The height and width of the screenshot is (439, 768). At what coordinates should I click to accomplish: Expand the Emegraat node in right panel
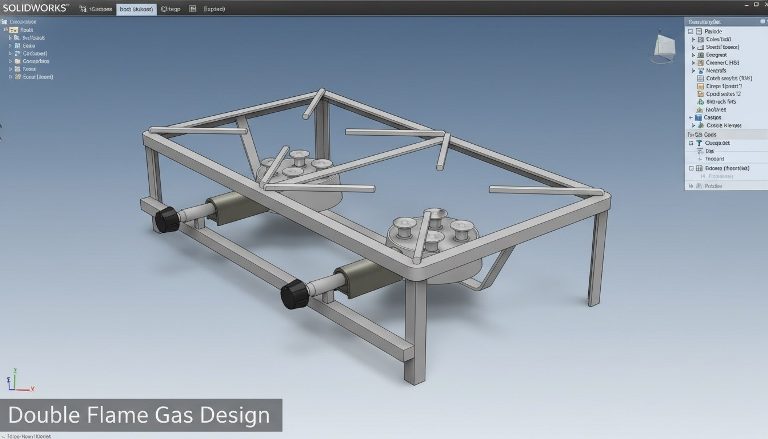(693, 54)
